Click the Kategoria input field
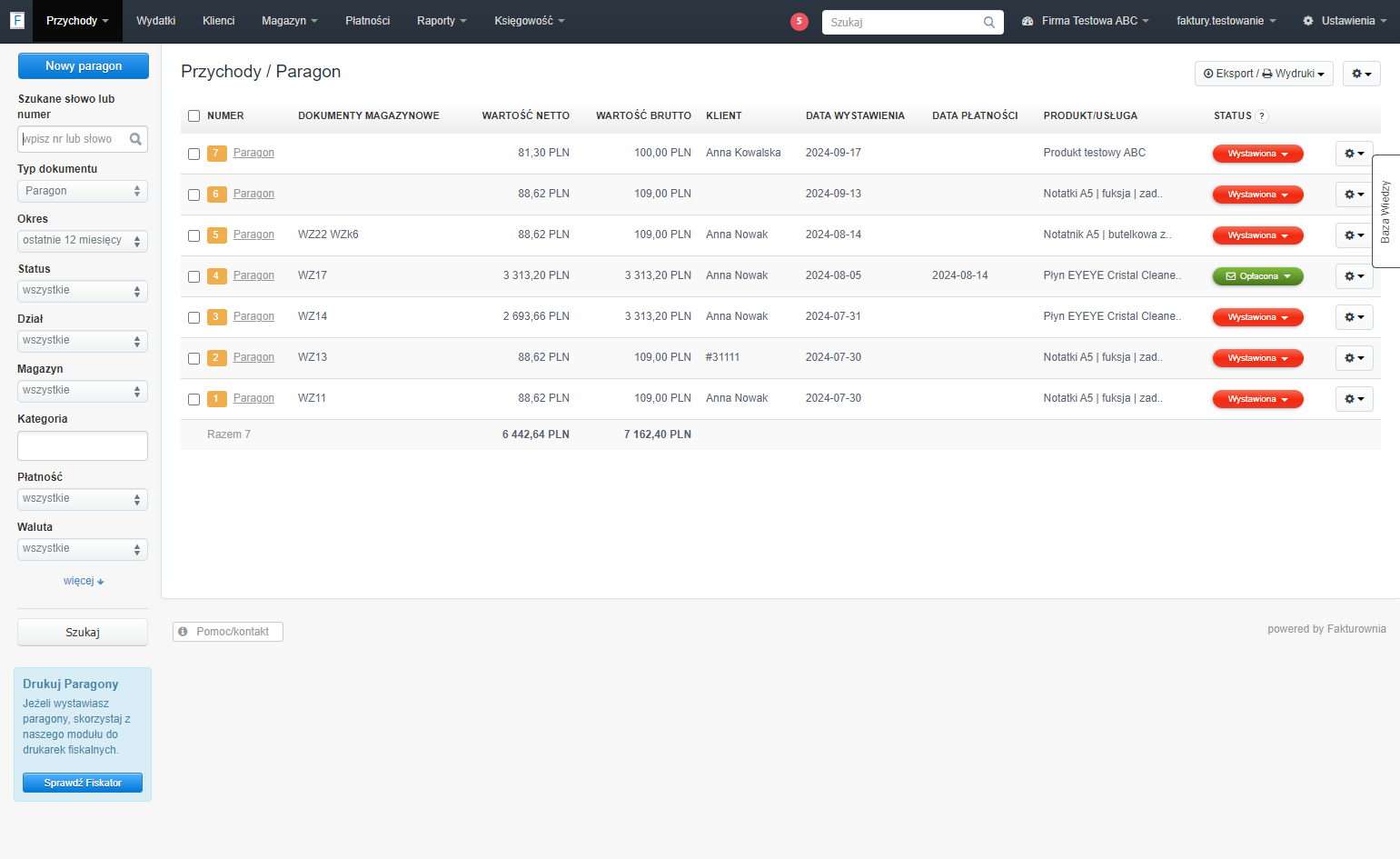The height and width of the screenshot is (859, 1400). (83, 446)
